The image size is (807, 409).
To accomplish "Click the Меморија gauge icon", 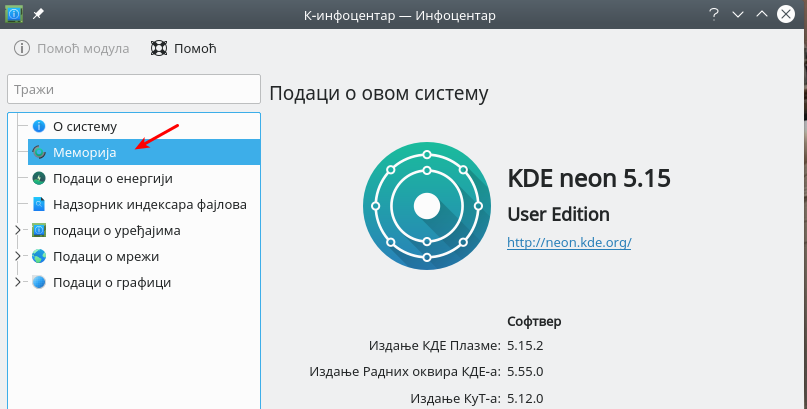I will coord(39,152).
